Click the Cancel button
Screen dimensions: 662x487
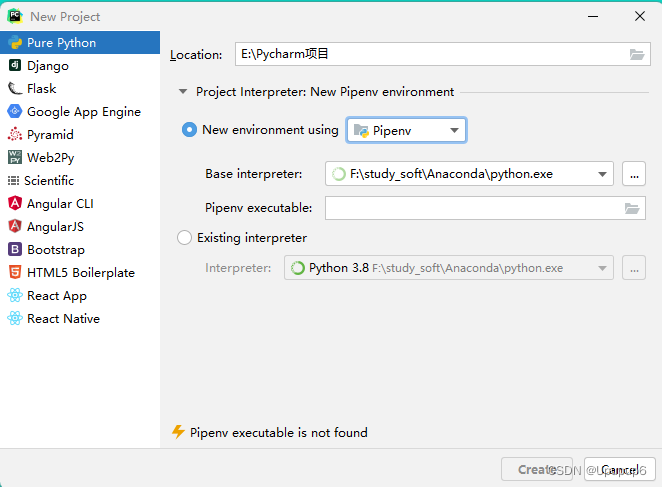pos(619,469)
